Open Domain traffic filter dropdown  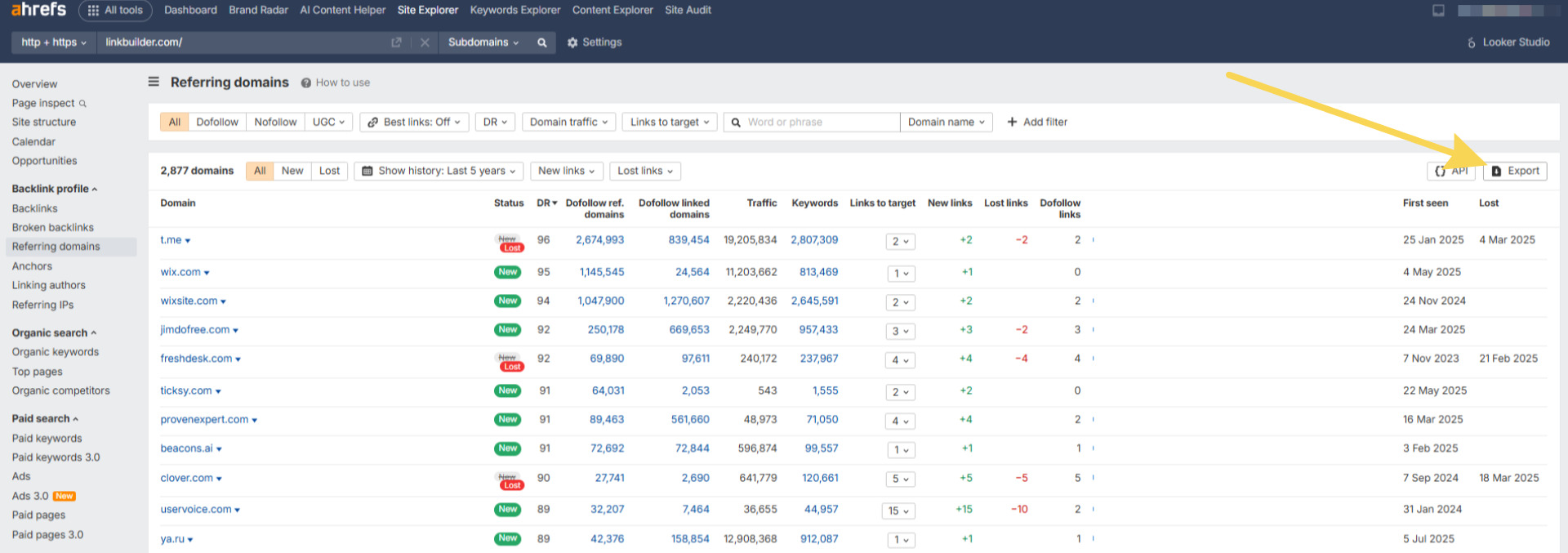(x=568, y=122)
